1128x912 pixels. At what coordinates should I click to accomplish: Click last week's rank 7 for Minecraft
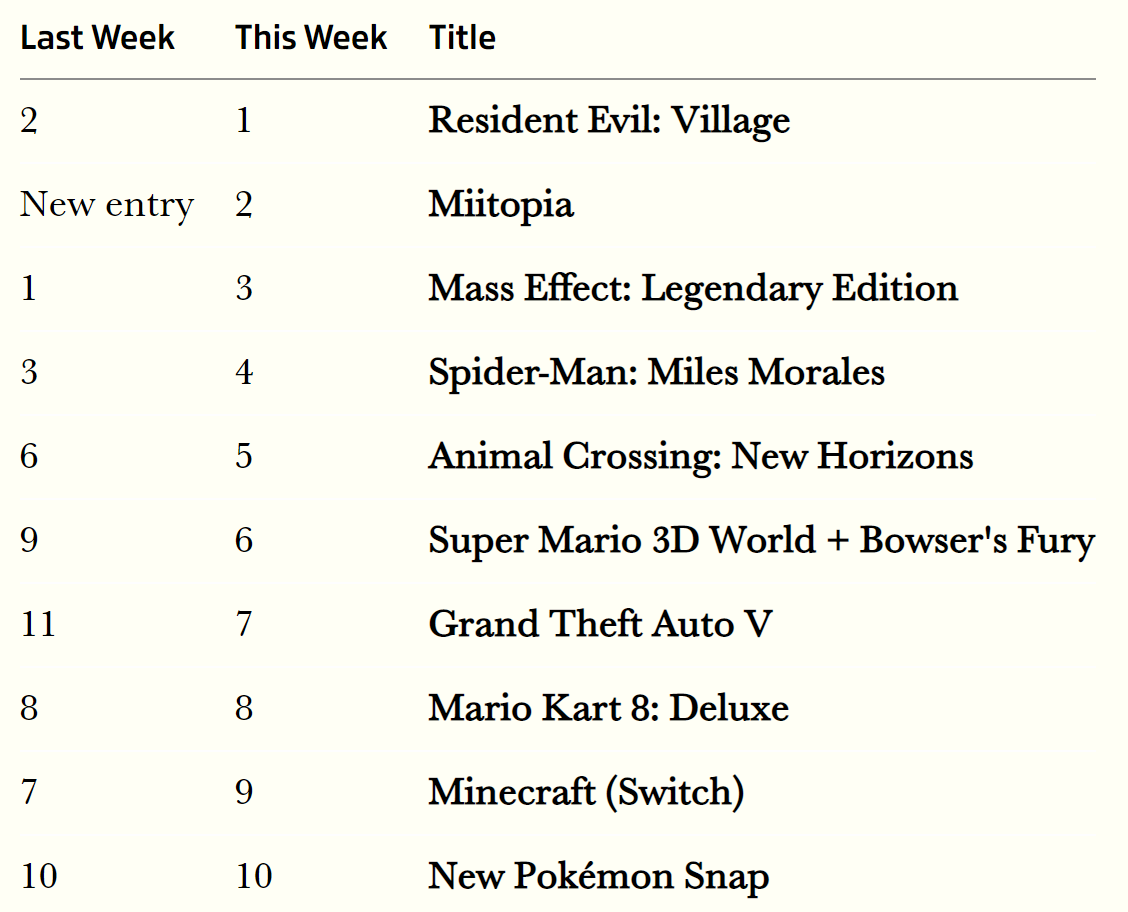[29, 793]
